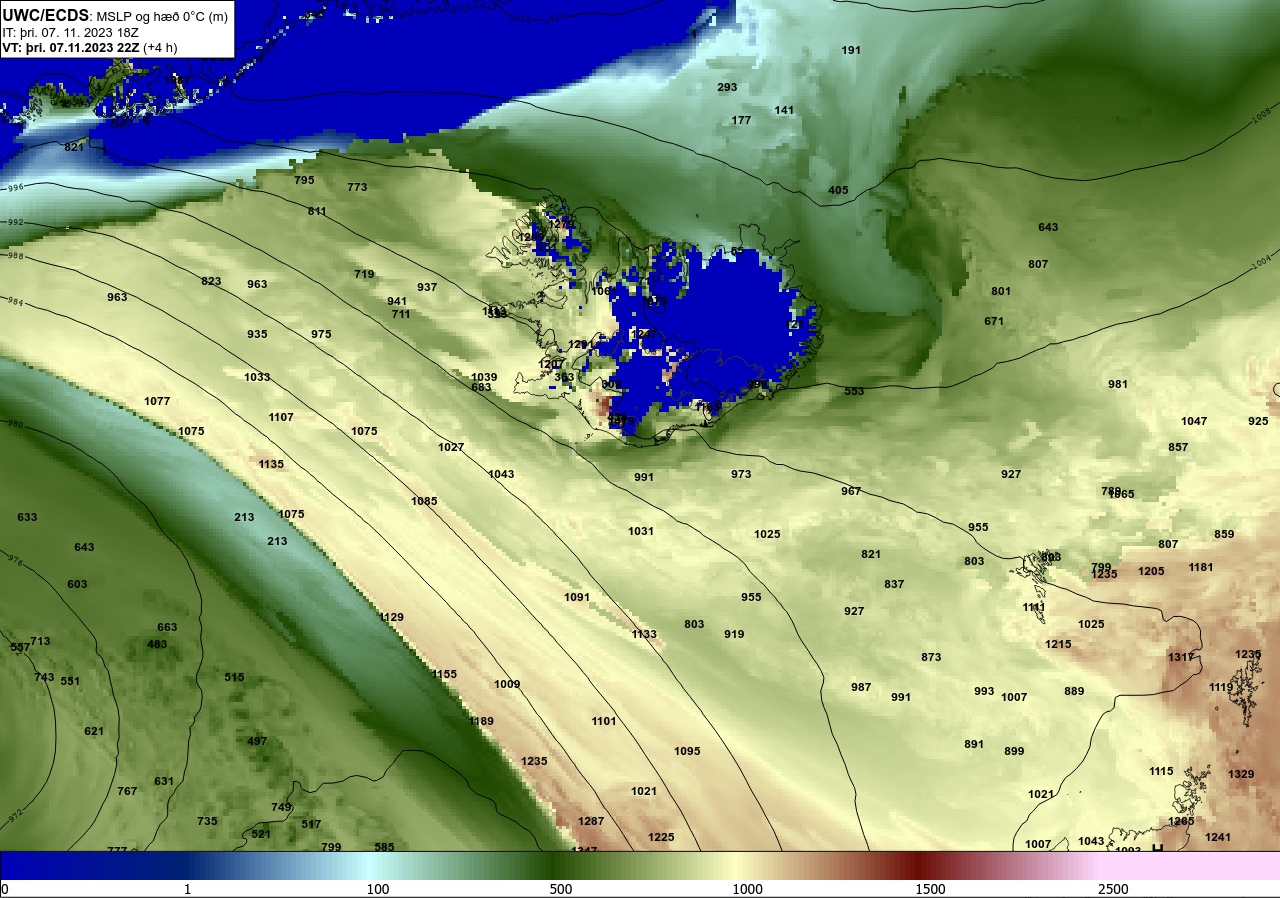The width and height of the screenshot is (1280, 898).
Task: Click the height value 937
Action: click(427, 287)
